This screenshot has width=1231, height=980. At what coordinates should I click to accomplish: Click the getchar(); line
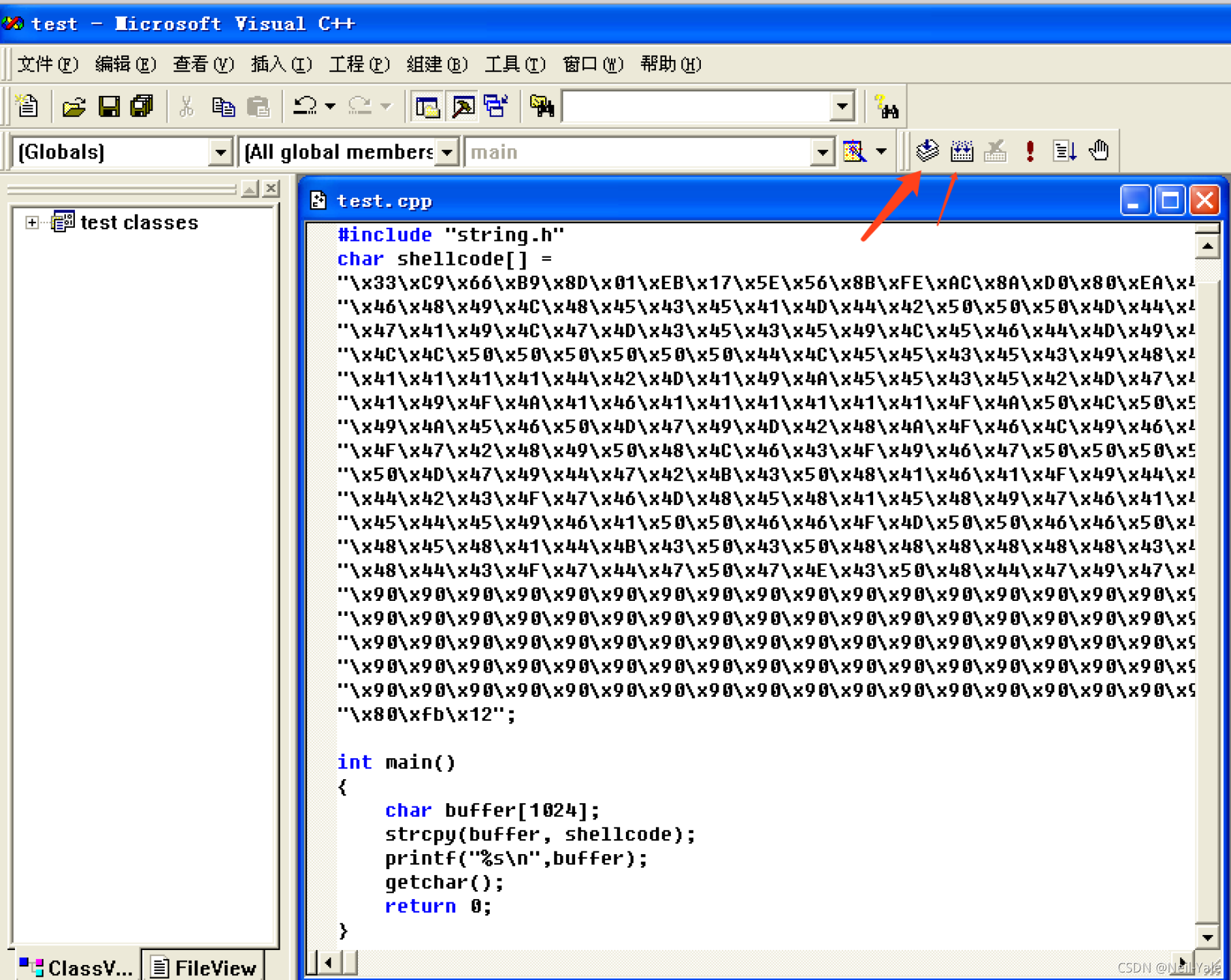tap(444, 882)
